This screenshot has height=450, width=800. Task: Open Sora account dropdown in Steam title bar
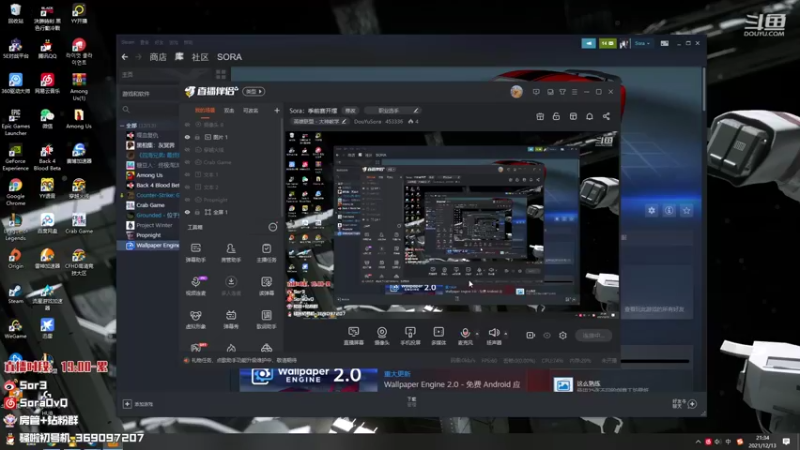[642, 43]
